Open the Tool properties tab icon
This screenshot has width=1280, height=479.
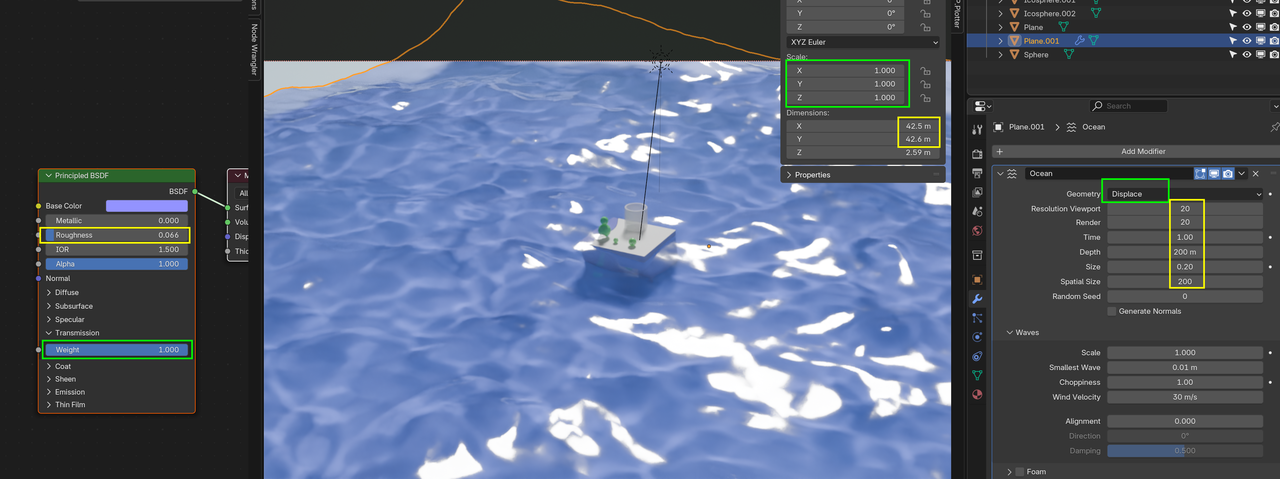(977, 129)
